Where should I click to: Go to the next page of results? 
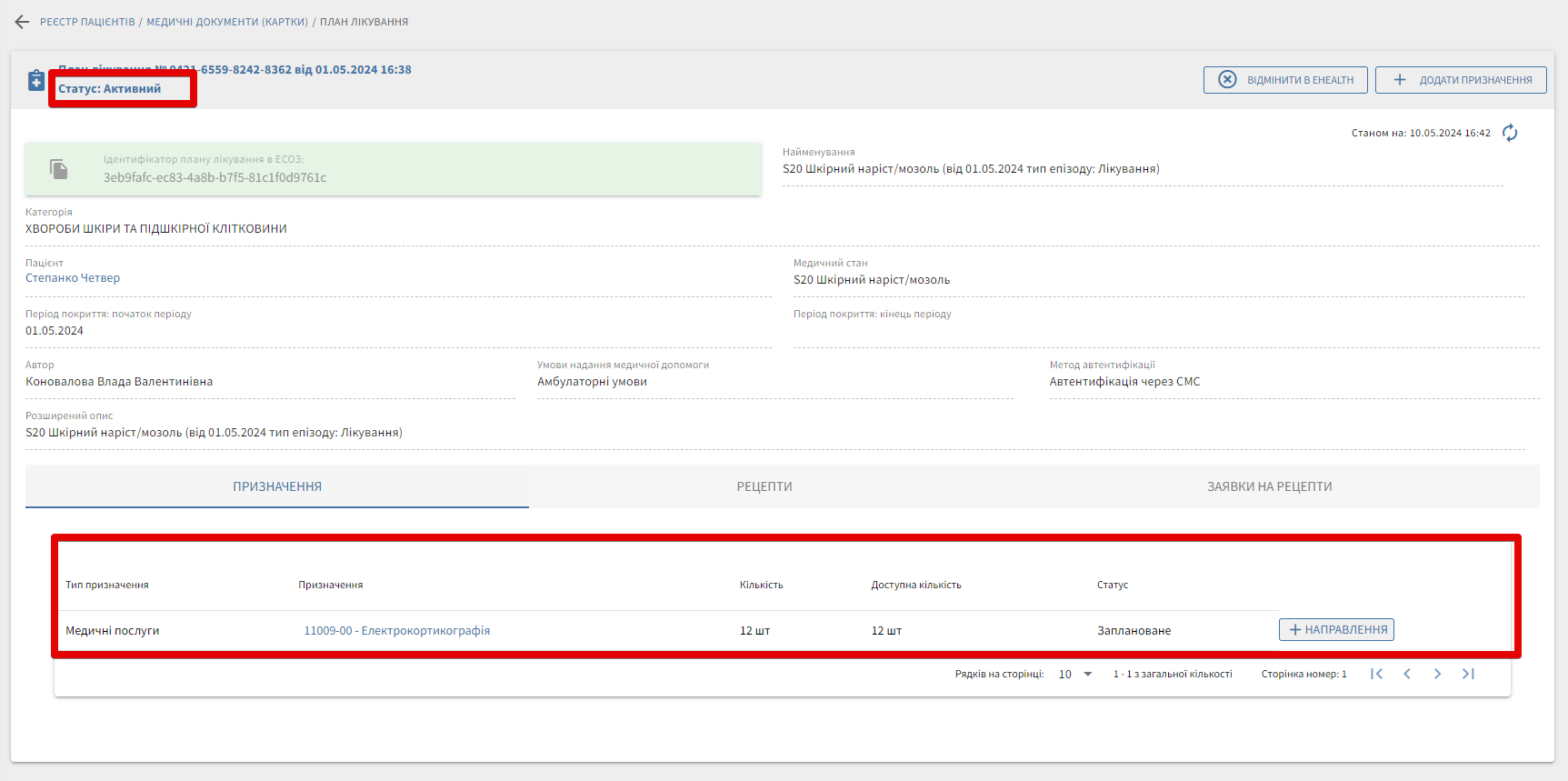[x=1437, y=674]
